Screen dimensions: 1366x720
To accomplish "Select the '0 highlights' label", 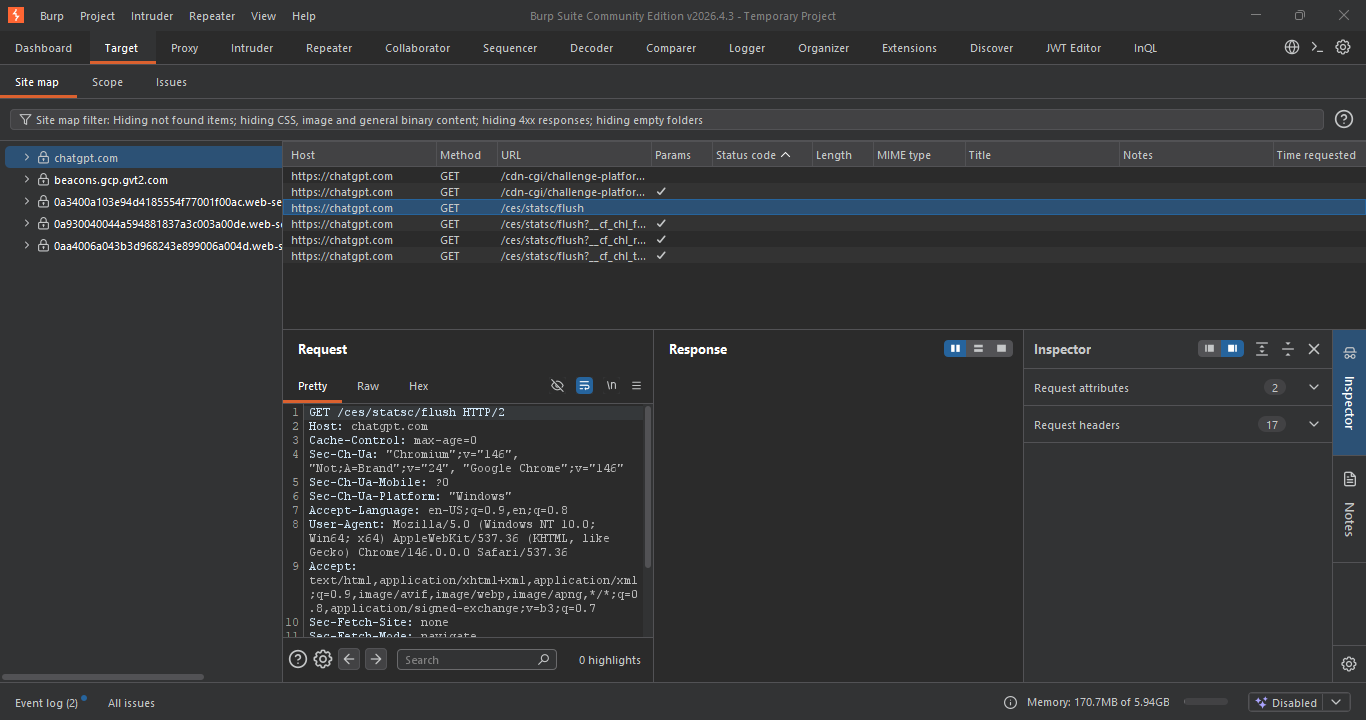I will [610, 660].
